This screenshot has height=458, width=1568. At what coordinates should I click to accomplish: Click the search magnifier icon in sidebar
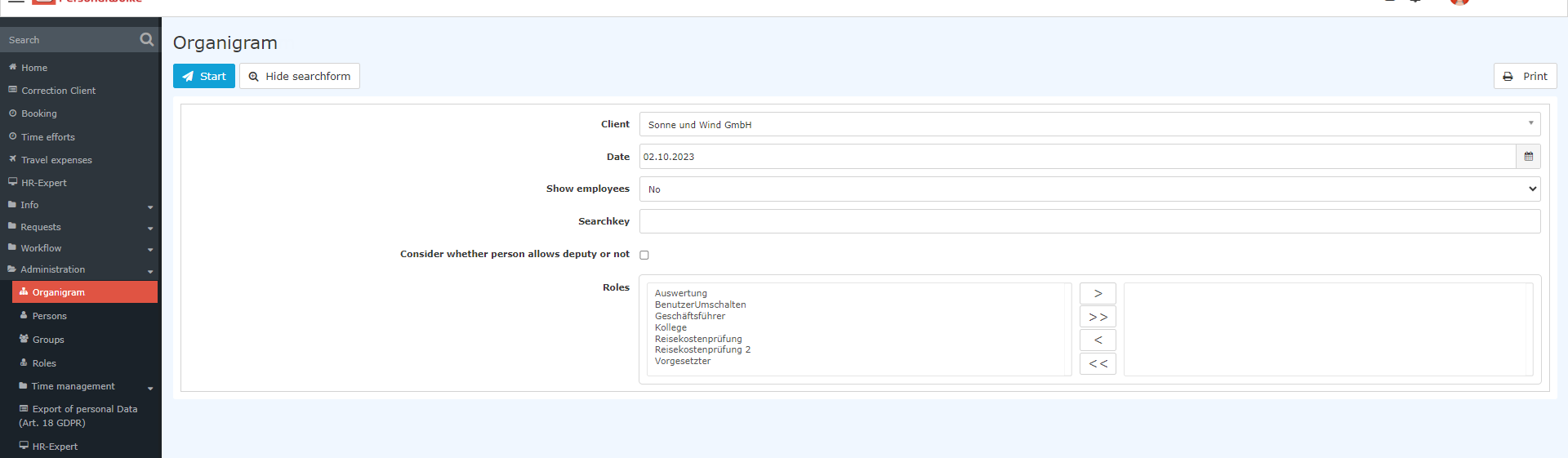click(146, 39)
